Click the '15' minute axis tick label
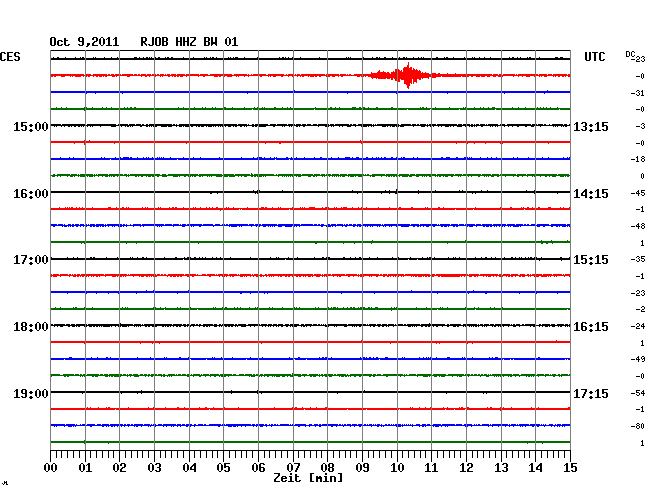Image resolution: width=650 pixels, height=494 pixels. click(x=570, y=467)
